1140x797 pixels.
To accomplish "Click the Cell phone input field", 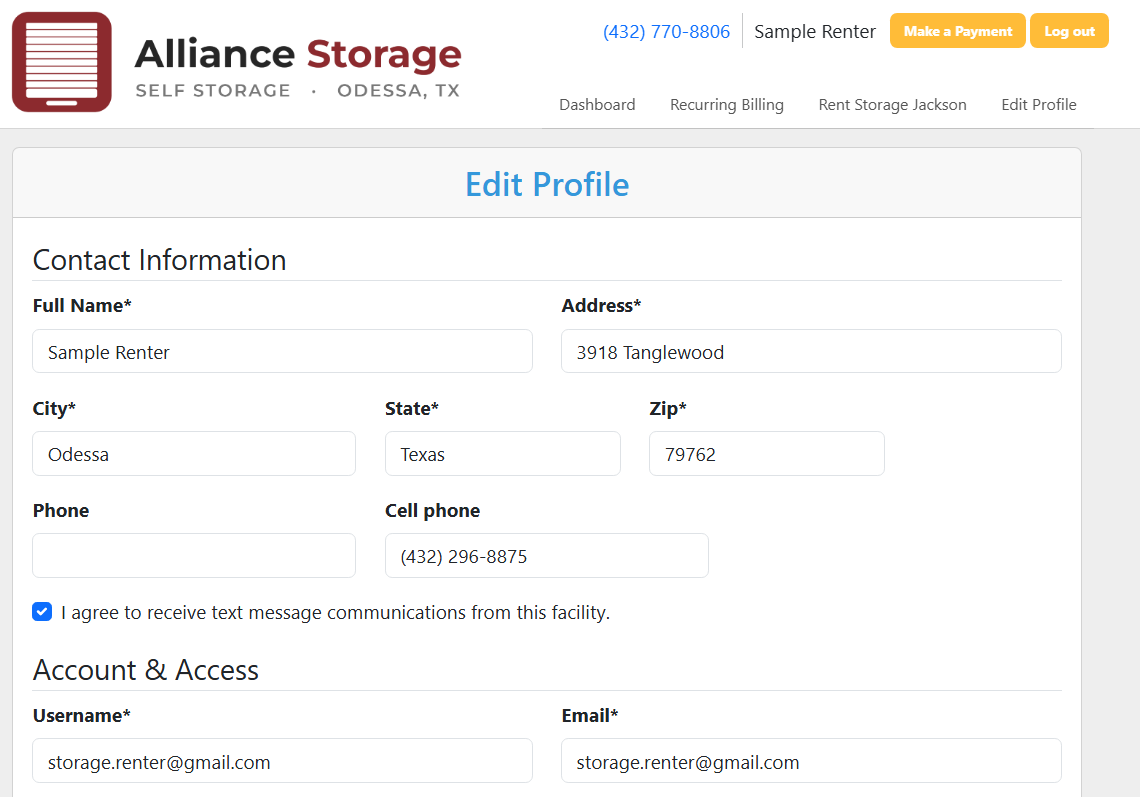I will coord(547,556).
